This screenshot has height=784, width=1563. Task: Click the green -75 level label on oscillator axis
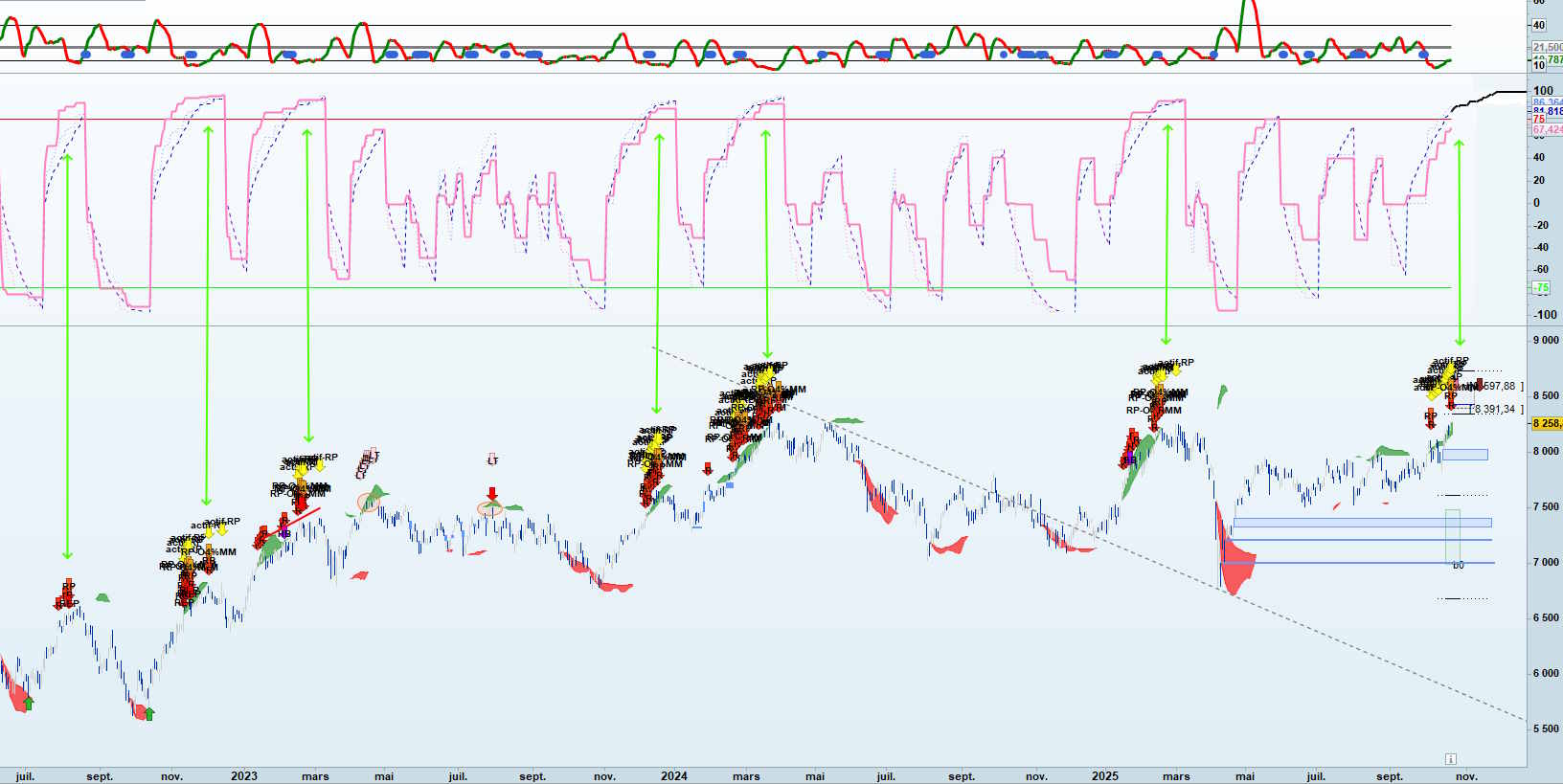click(x=1540, y=287)
